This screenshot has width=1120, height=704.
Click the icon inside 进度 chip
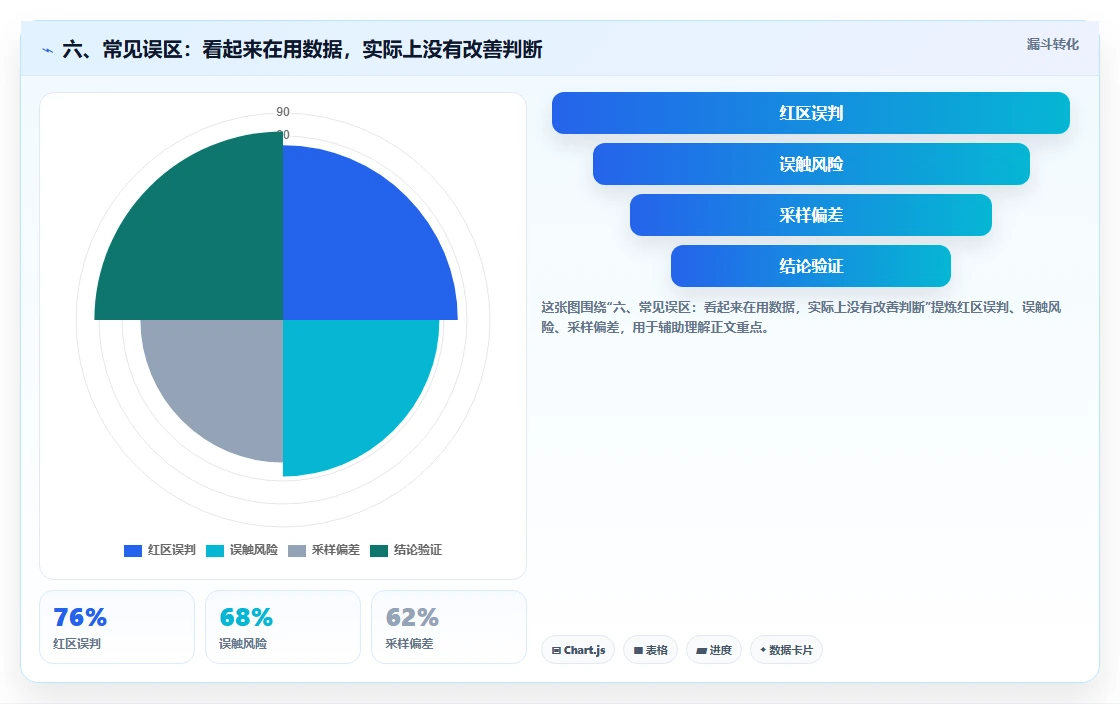(701, 650)
